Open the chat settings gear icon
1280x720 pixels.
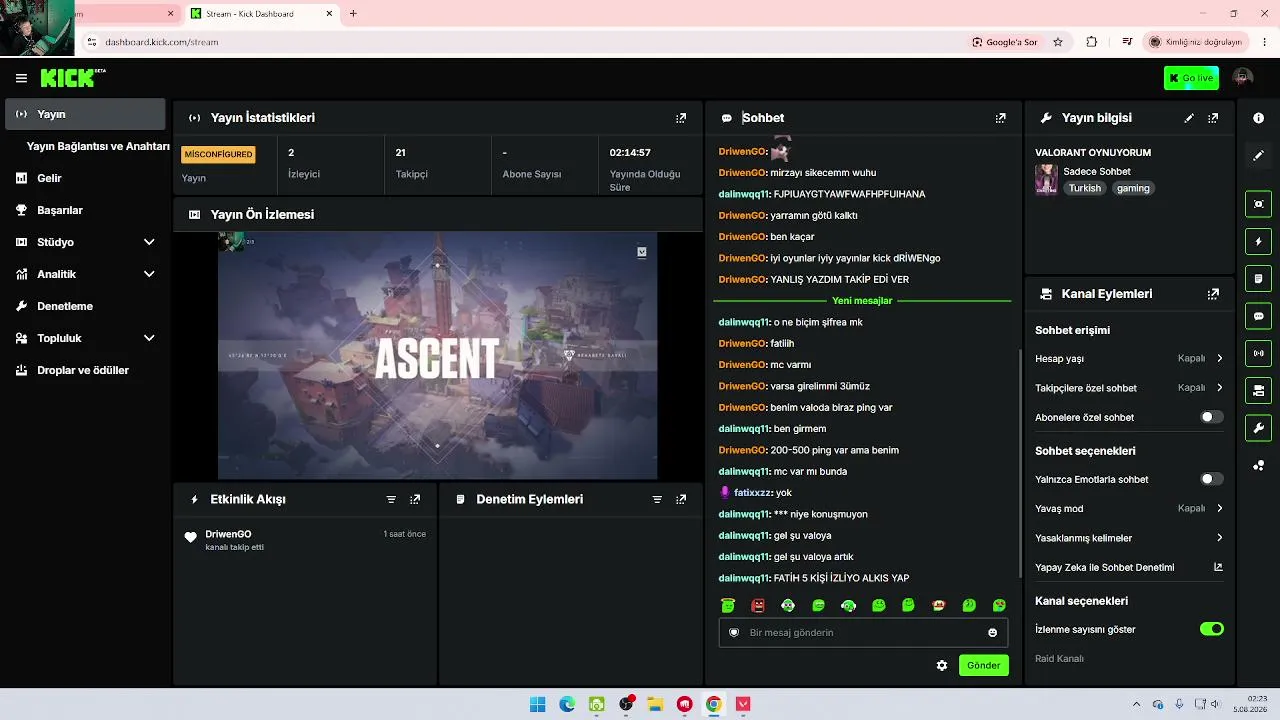[x=941, y=665]
